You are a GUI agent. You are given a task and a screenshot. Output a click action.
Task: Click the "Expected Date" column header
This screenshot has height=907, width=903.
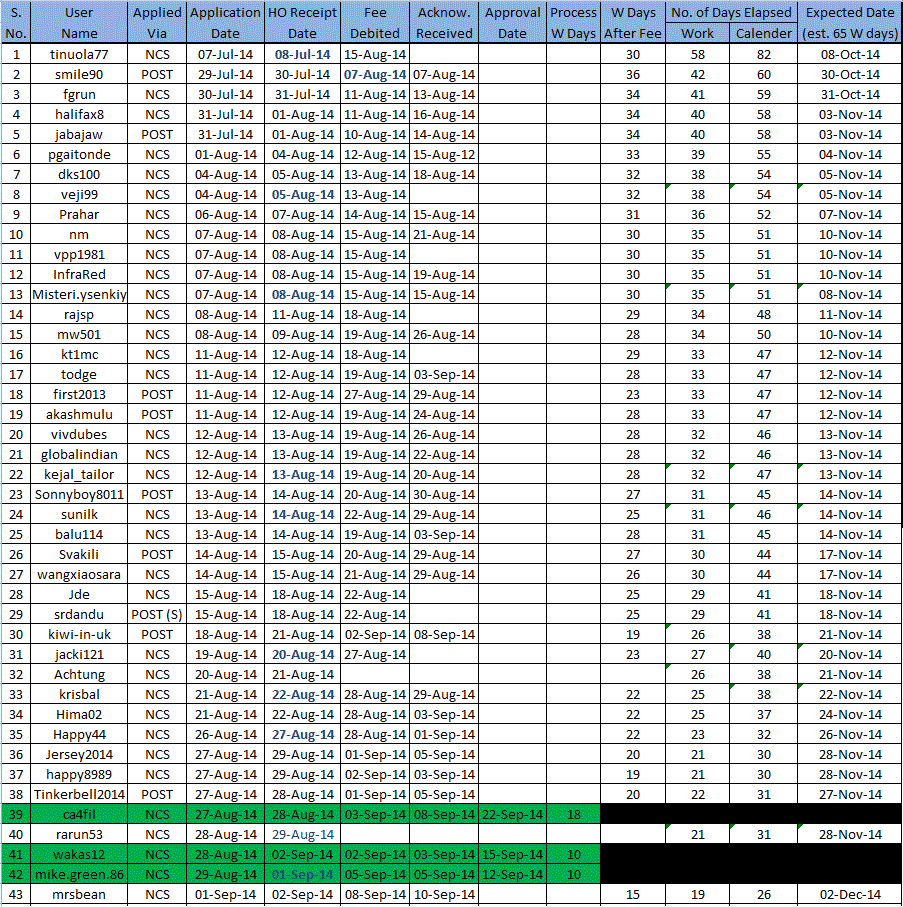tap(849, 22)
